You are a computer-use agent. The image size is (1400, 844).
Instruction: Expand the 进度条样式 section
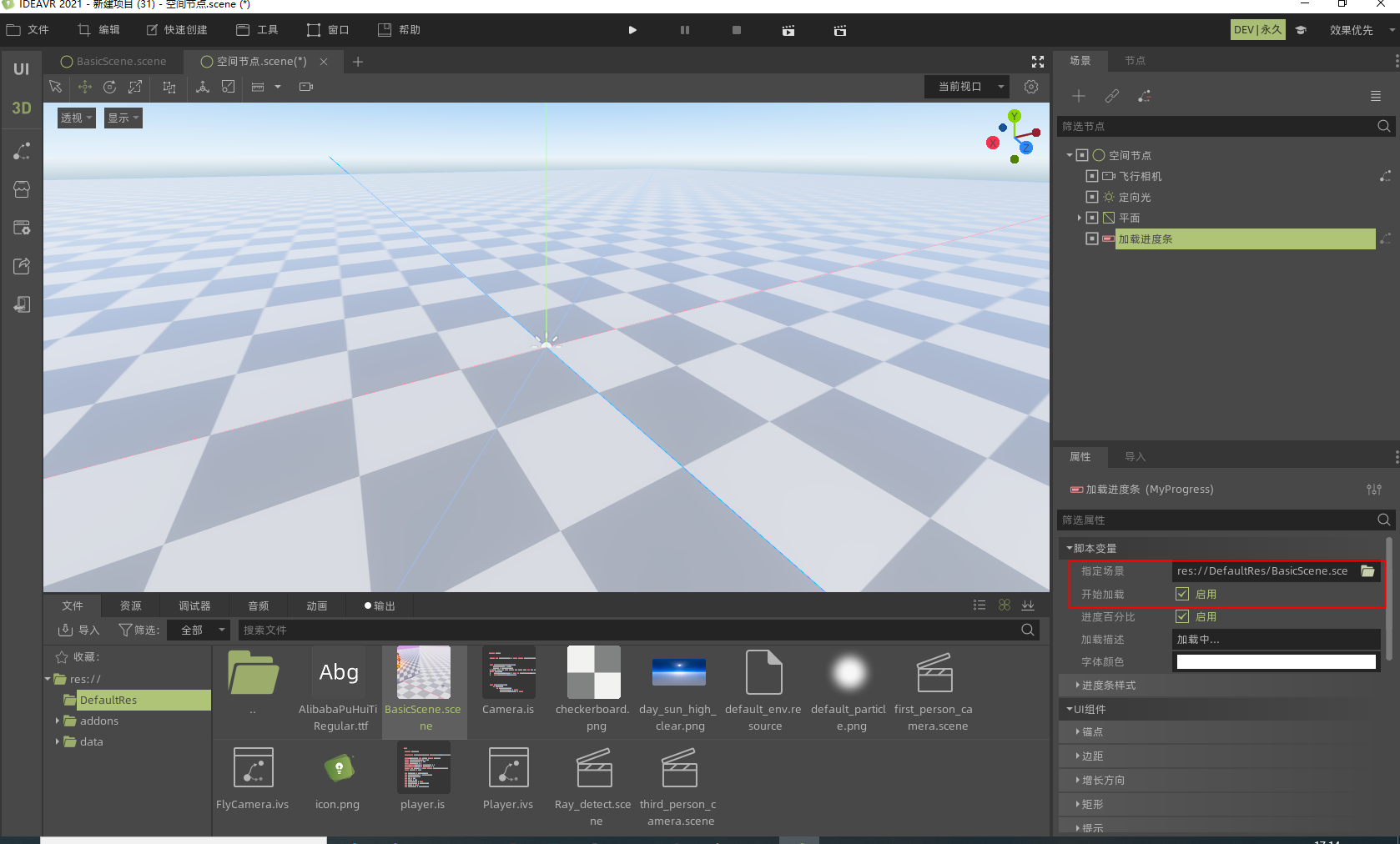(1105, 685)
